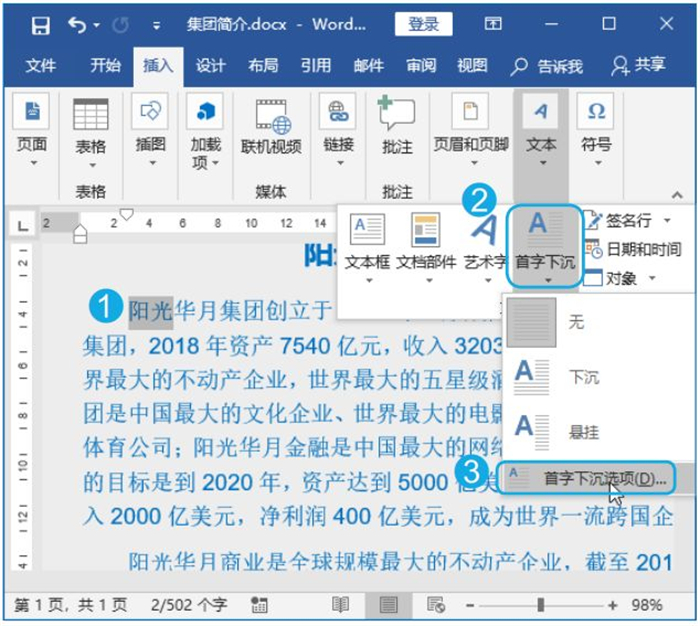The image size is (700, 626).
Task: Expand the Signature Line (签名行) dropdown arrow
Action: click(667, 220)
